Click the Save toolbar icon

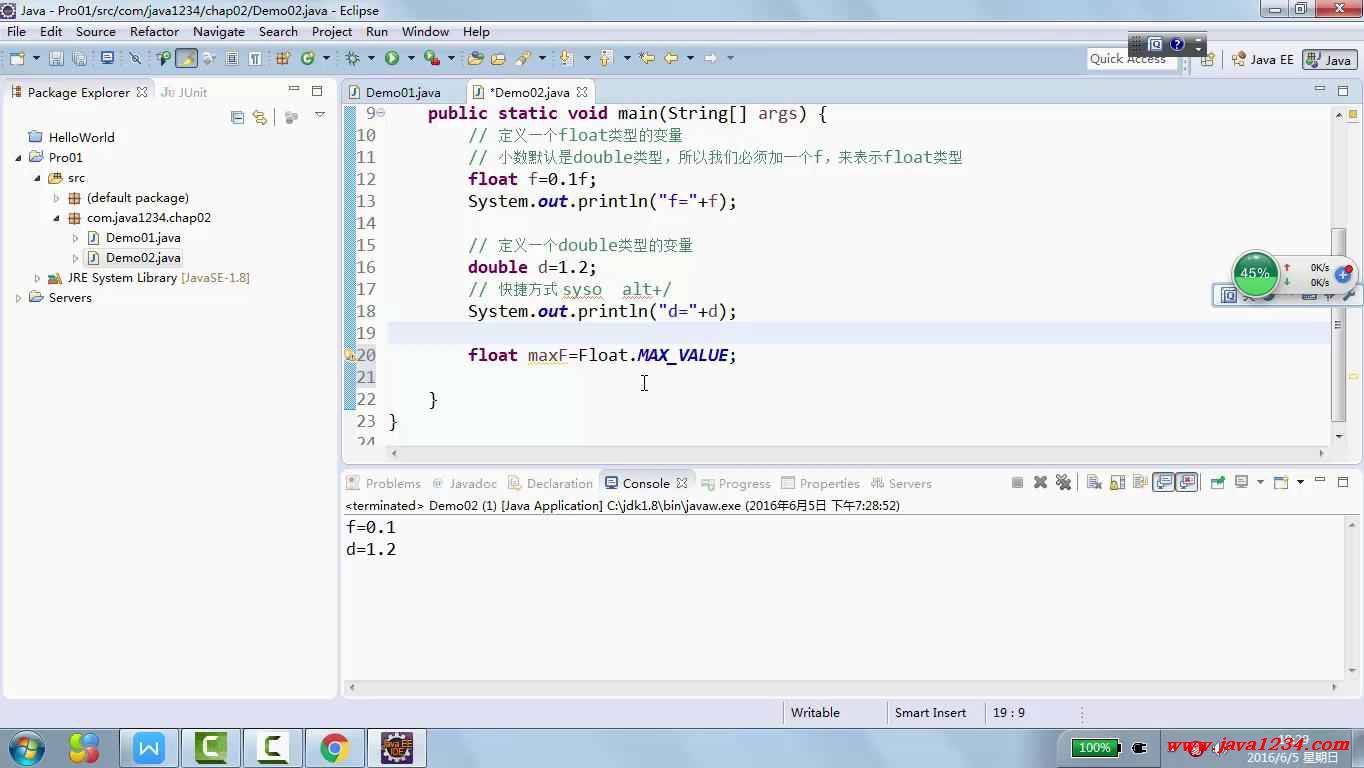pos(56,58)
